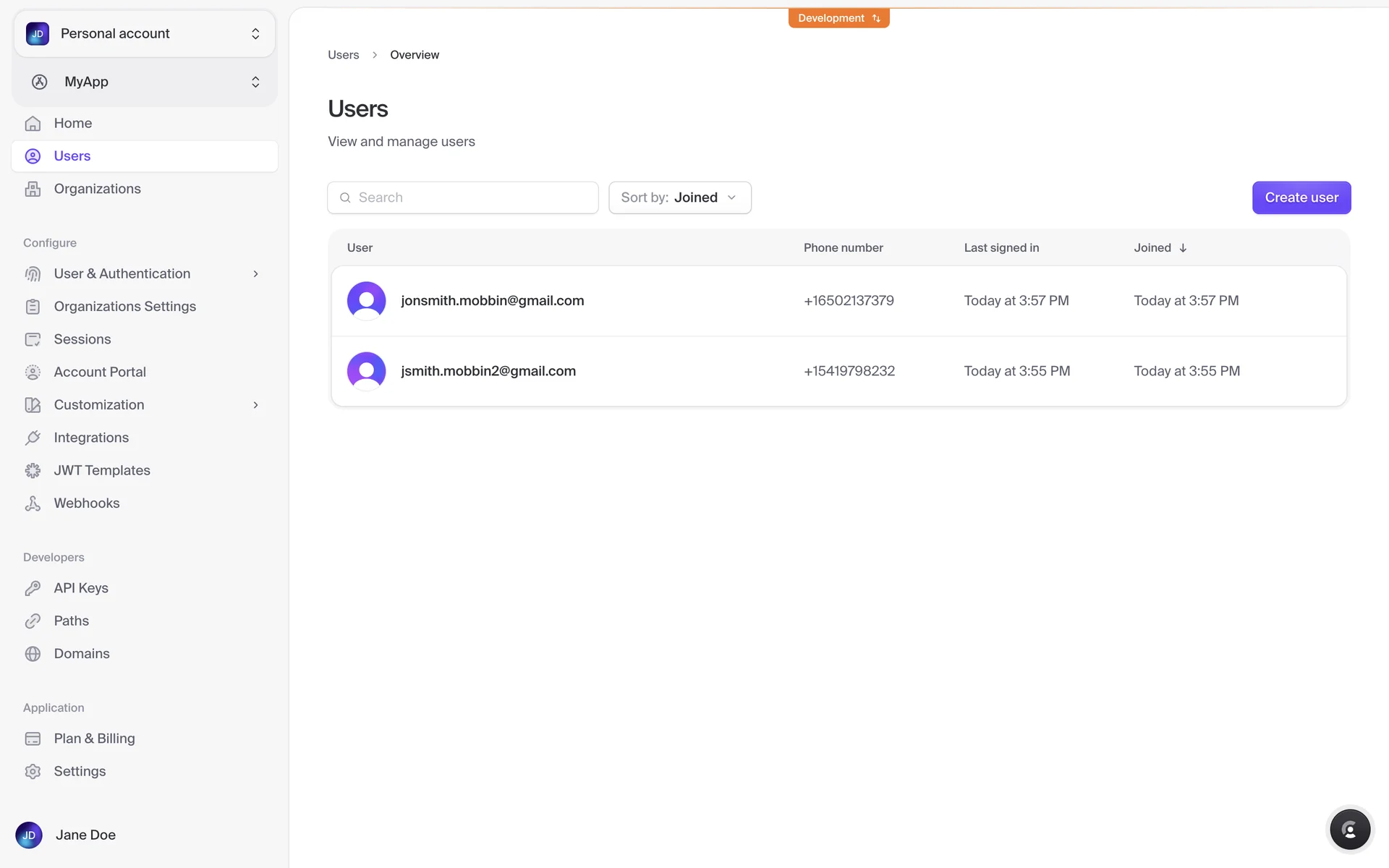Screen dimensions: 1389x868
Task: Click jonsmith.mobbin user avatar
Action: click(366, 301)
